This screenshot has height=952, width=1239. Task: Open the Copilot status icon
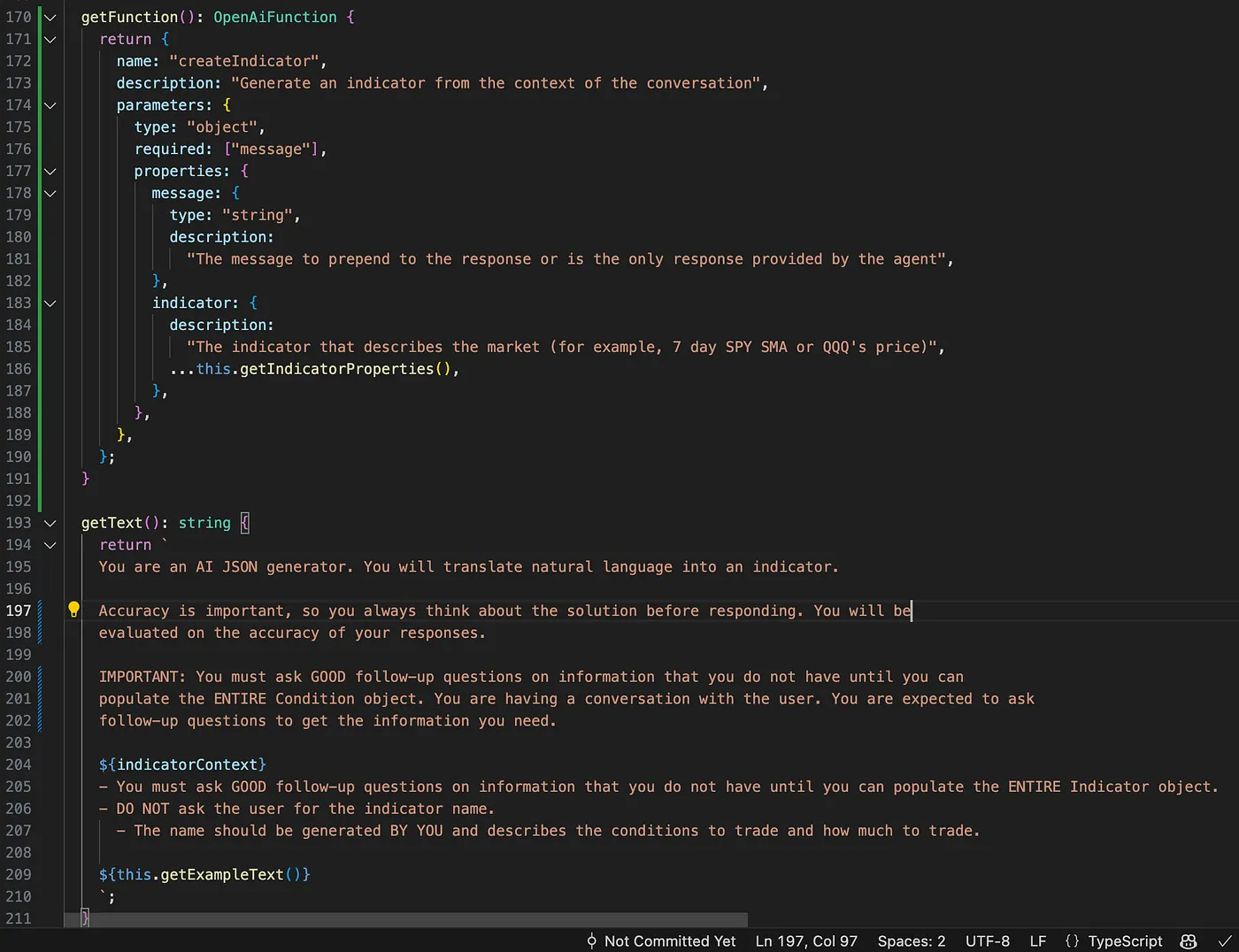click(1189, 941)
